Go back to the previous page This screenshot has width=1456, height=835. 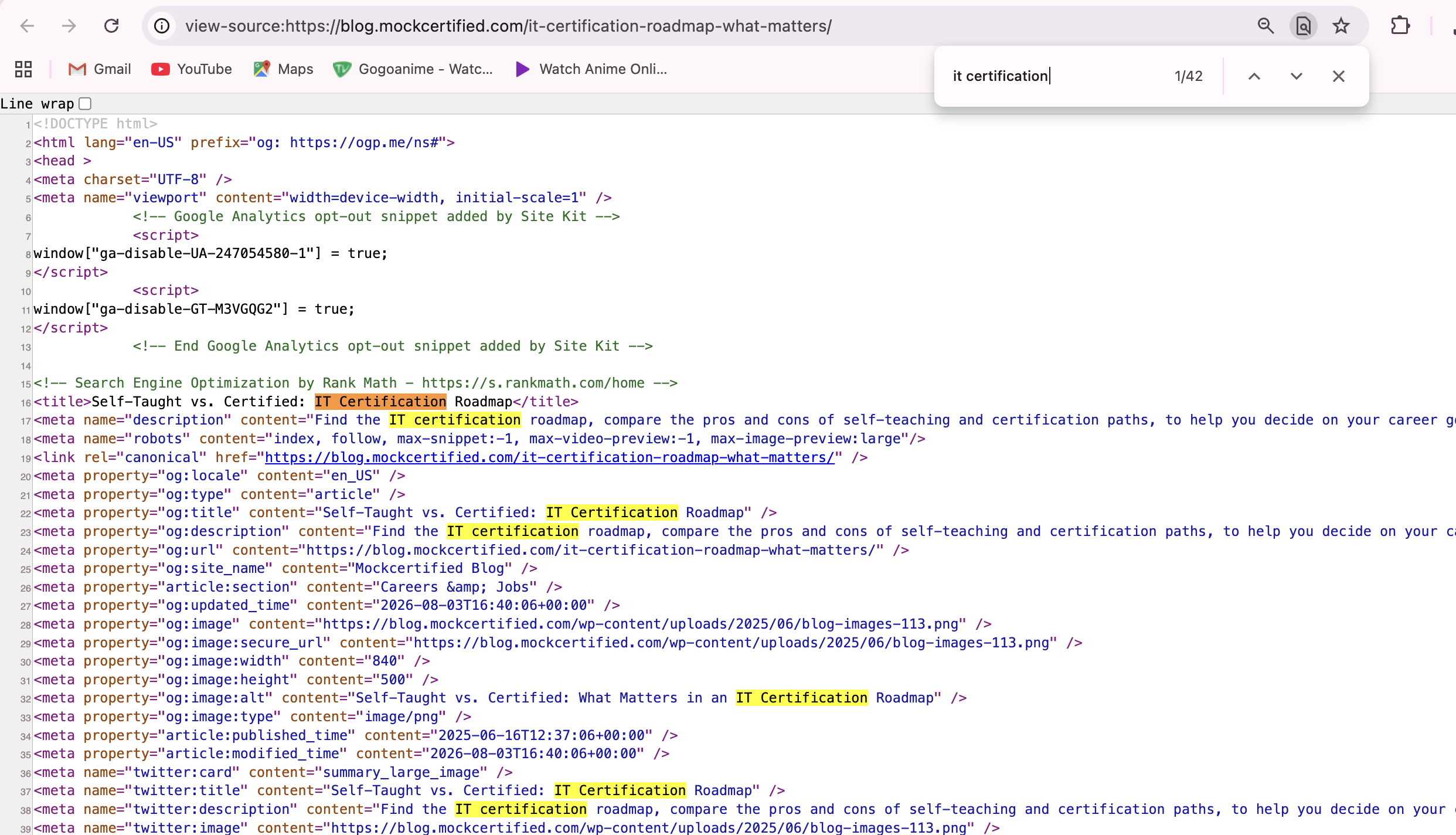pyautogui.click(x=27, y=26)
